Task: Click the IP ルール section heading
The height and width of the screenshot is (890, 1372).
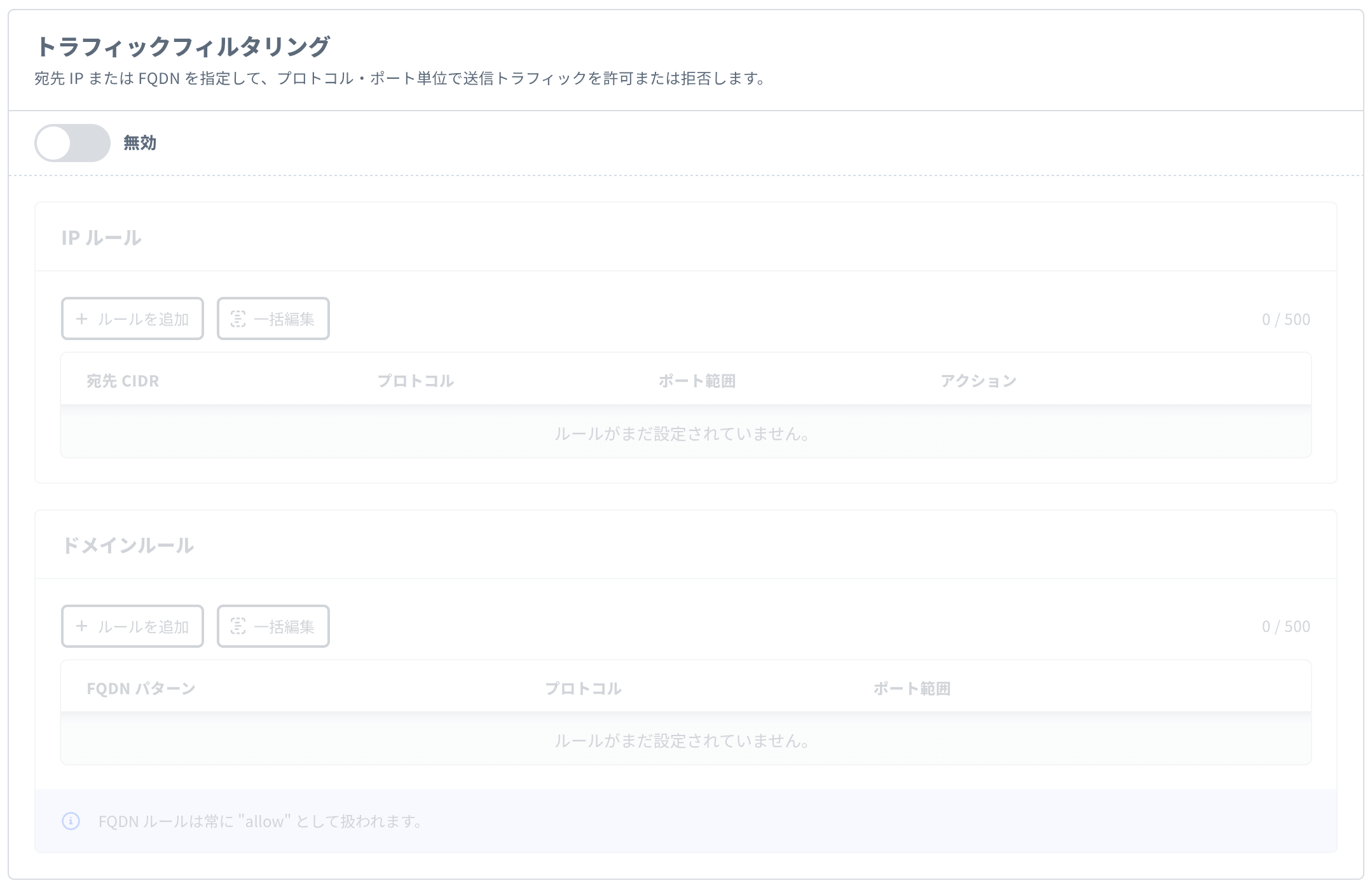Action: point(101,238)
